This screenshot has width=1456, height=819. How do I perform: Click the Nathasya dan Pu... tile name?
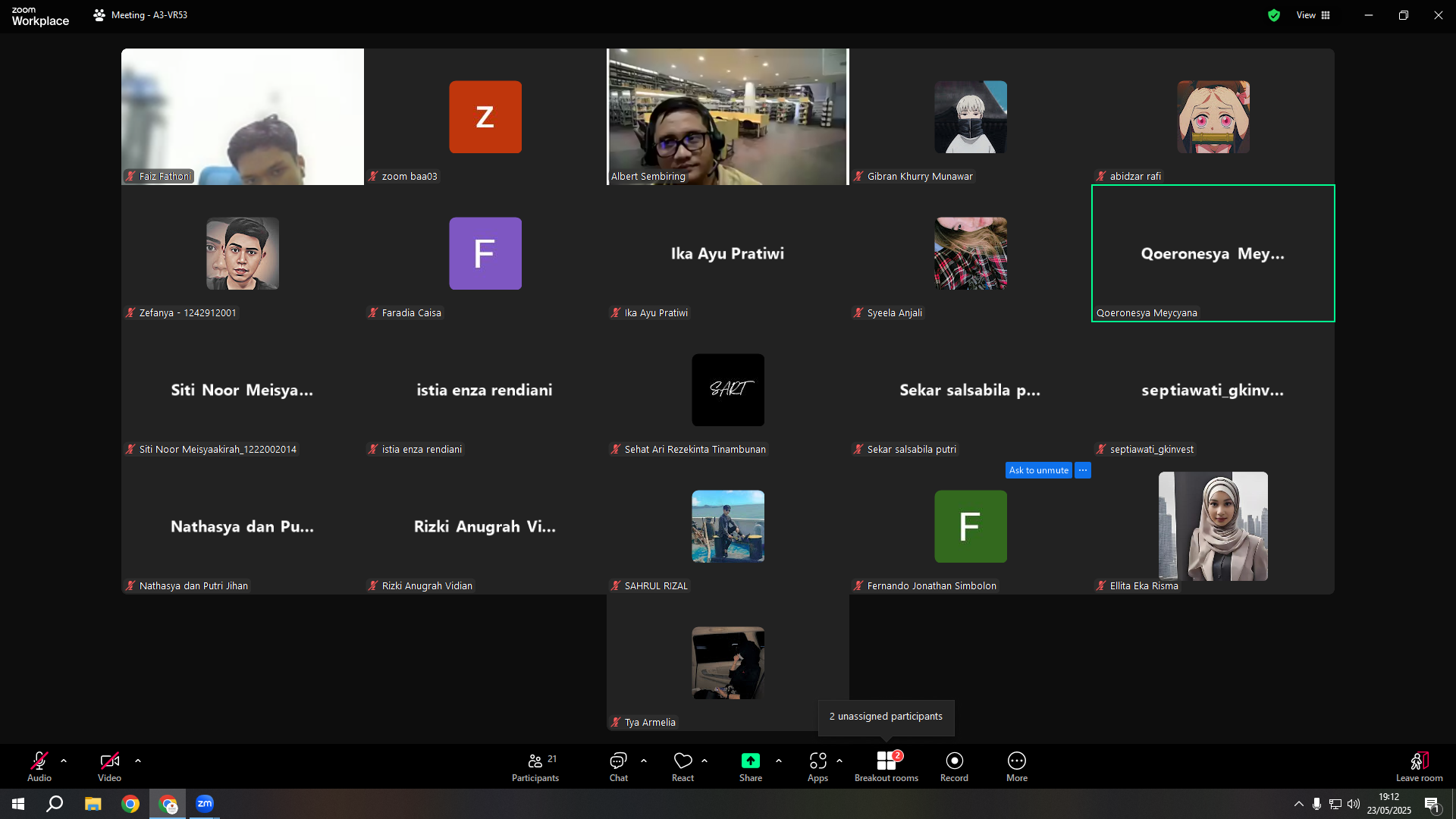point(242,526)
